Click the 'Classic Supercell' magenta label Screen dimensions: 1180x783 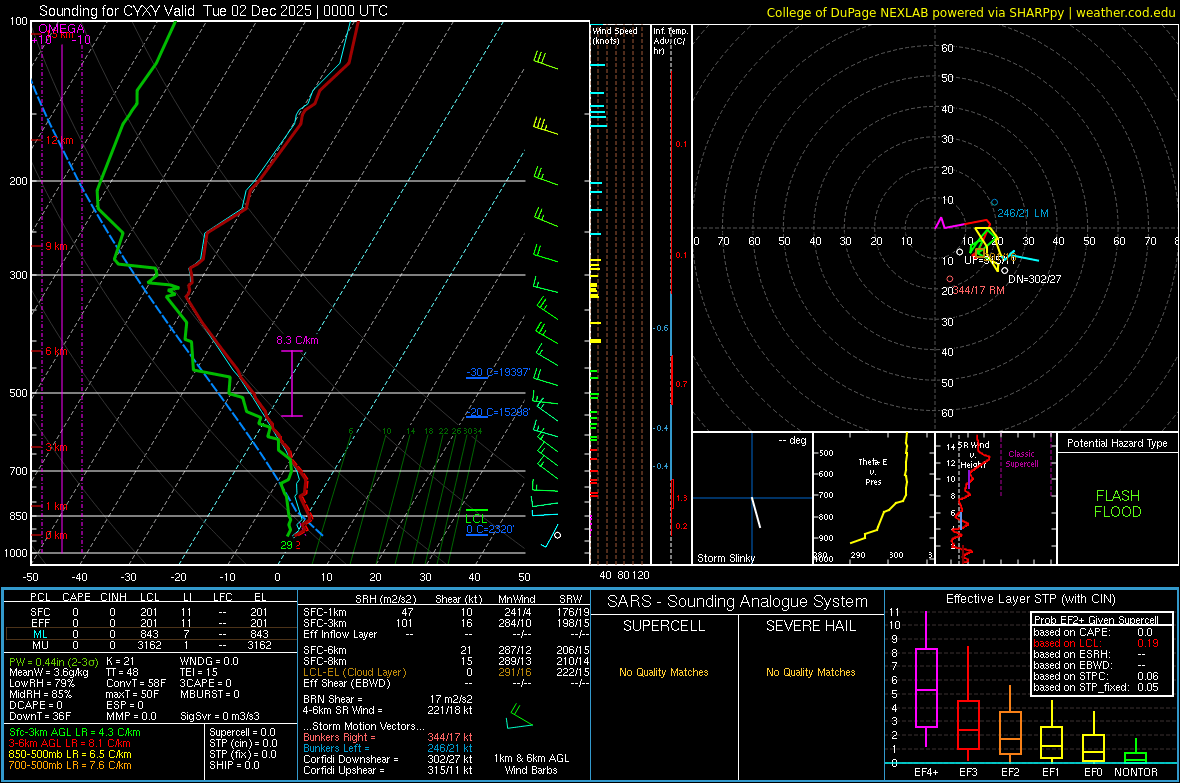(x=1022, y=459)
